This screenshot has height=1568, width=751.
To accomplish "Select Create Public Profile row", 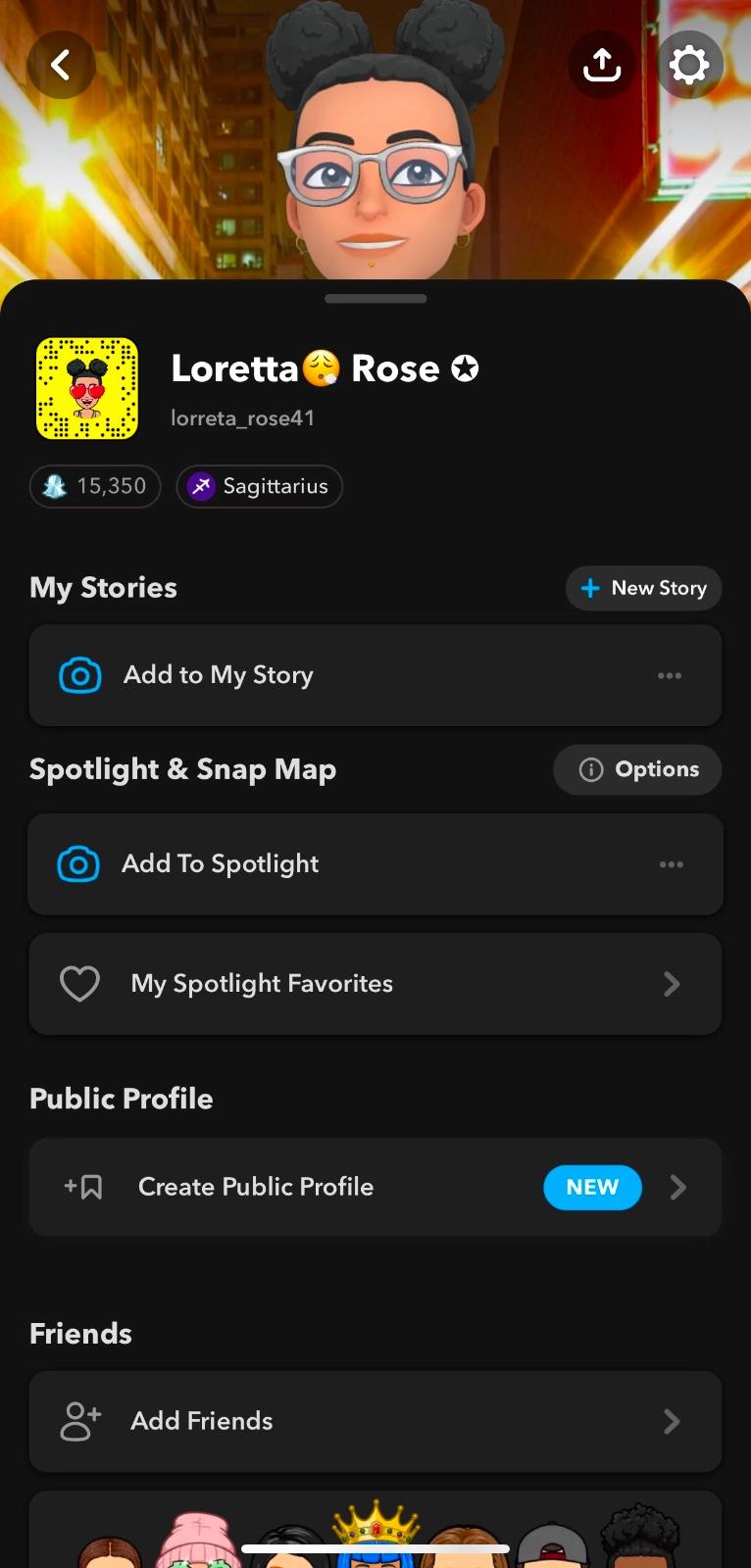I will 294,1188.
